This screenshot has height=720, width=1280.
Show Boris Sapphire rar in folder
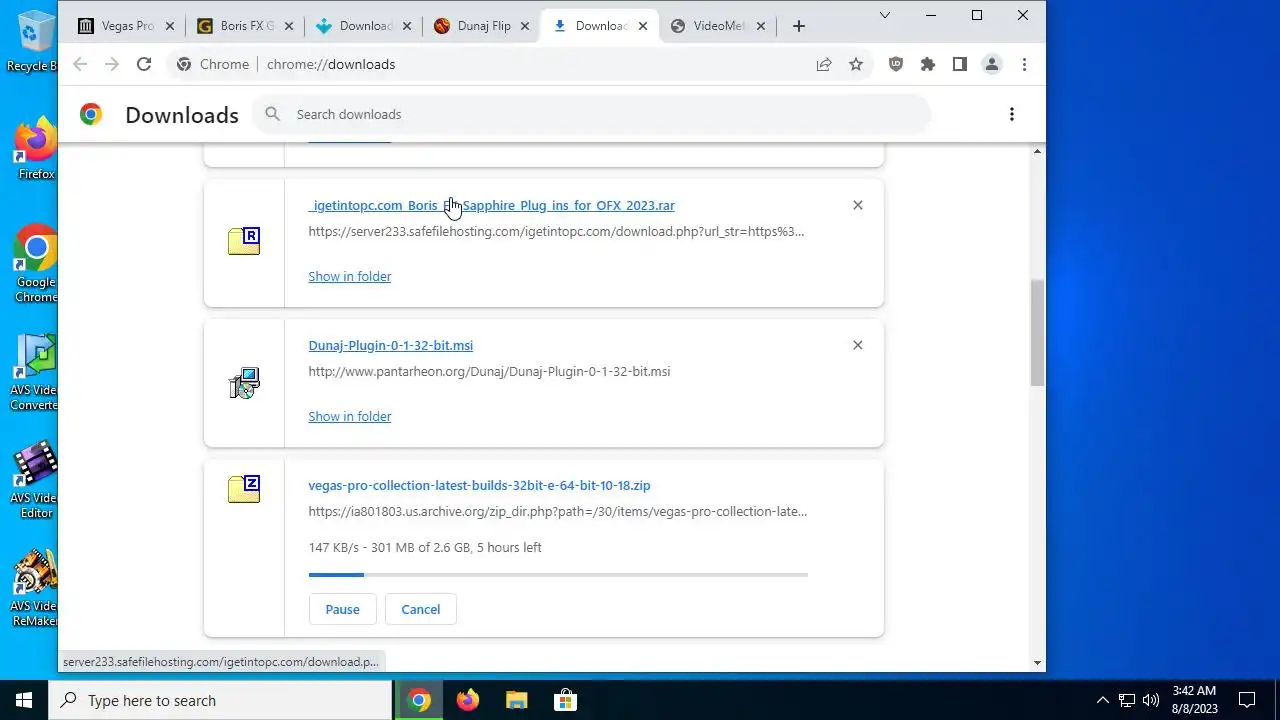tap(350, 276)
